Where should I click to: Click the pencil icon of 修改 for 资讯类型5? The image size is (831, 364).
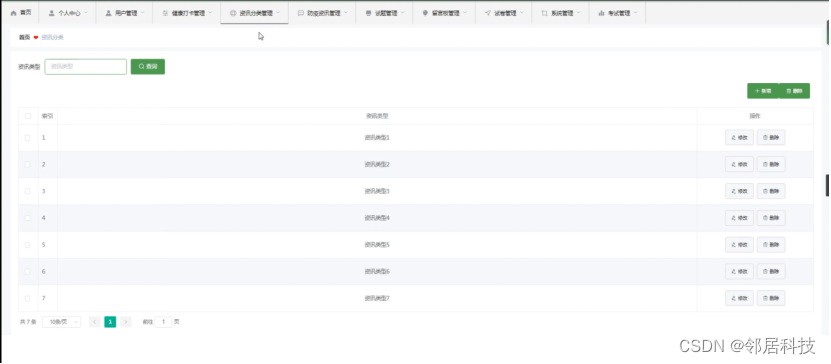coord(733,245)
